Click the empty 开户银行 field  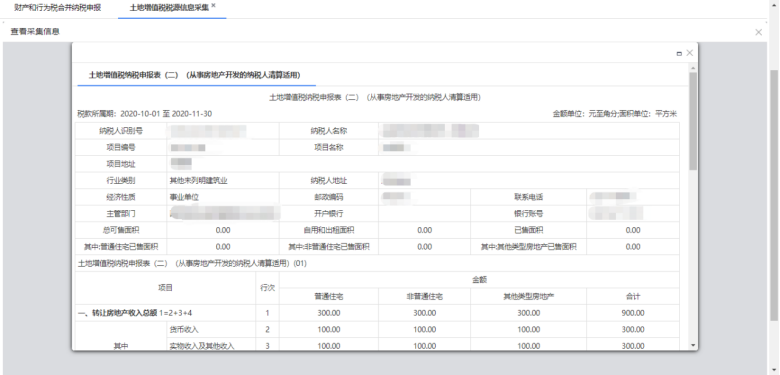pyautogui.click(x=424, y=214)
